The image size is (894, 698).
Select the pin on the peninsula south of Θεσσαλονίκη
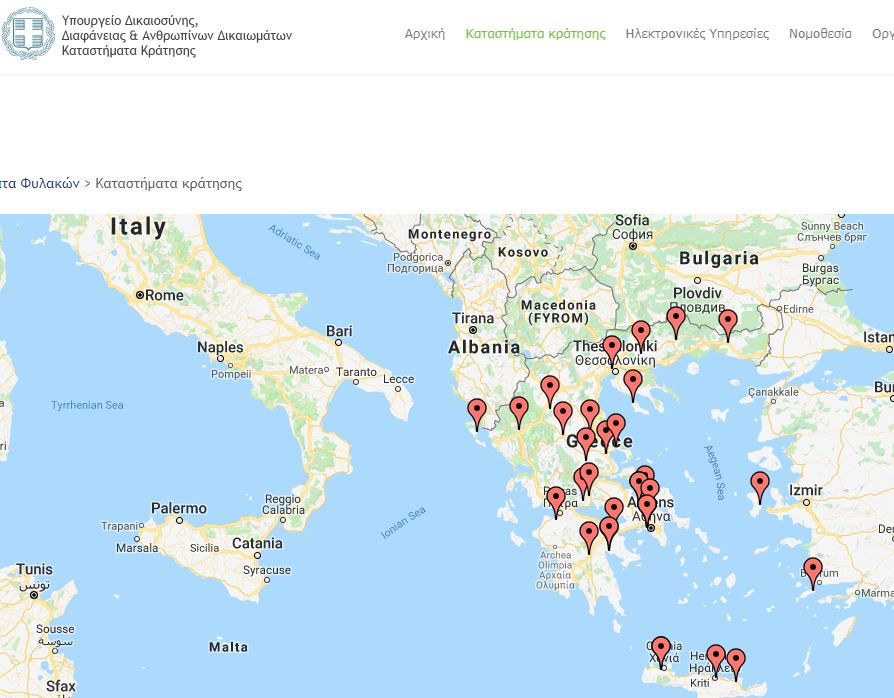[x=633, y=384]
